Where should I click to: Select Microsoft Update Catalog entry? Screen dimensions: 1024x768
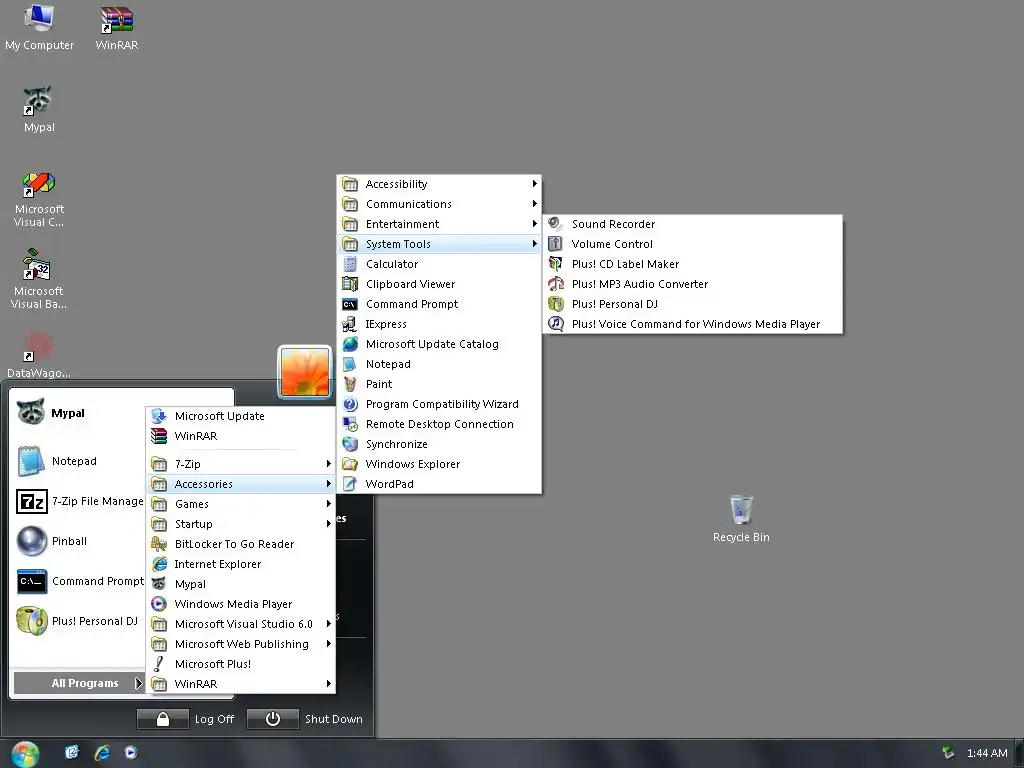[439, 344]
